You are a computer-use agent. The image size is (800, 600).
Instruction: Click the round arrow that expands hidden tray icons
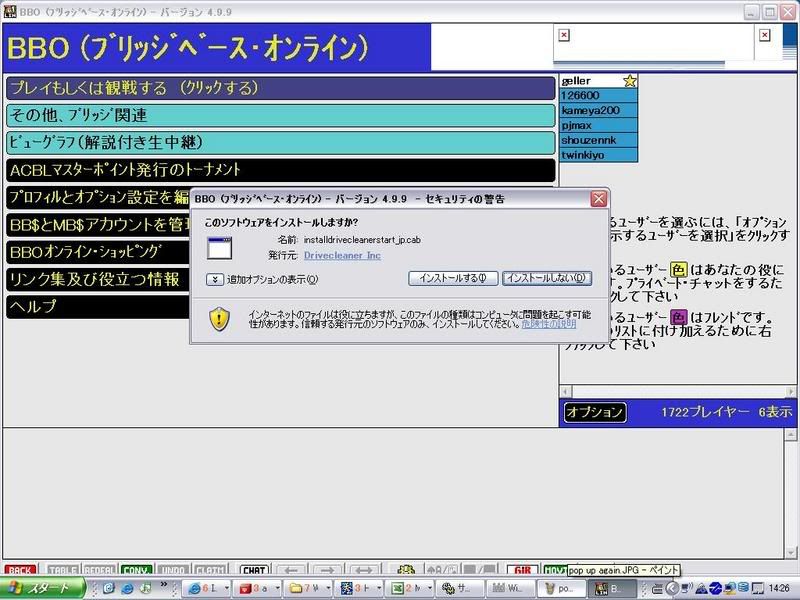point(672,589)
